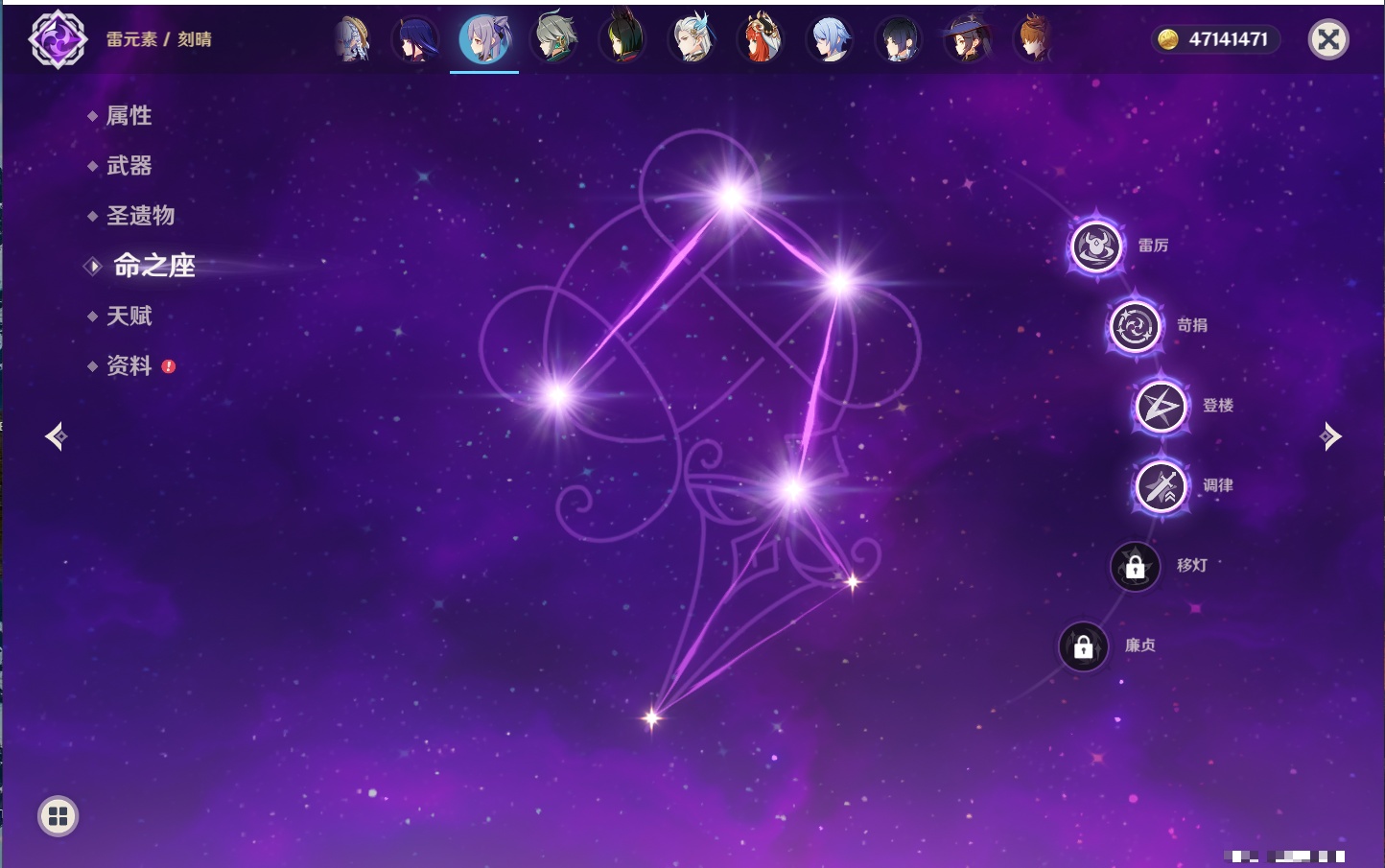Switch to gray-haired Alhaitham avatar
The image size is (1385, 868).
[x=553, y=39]
